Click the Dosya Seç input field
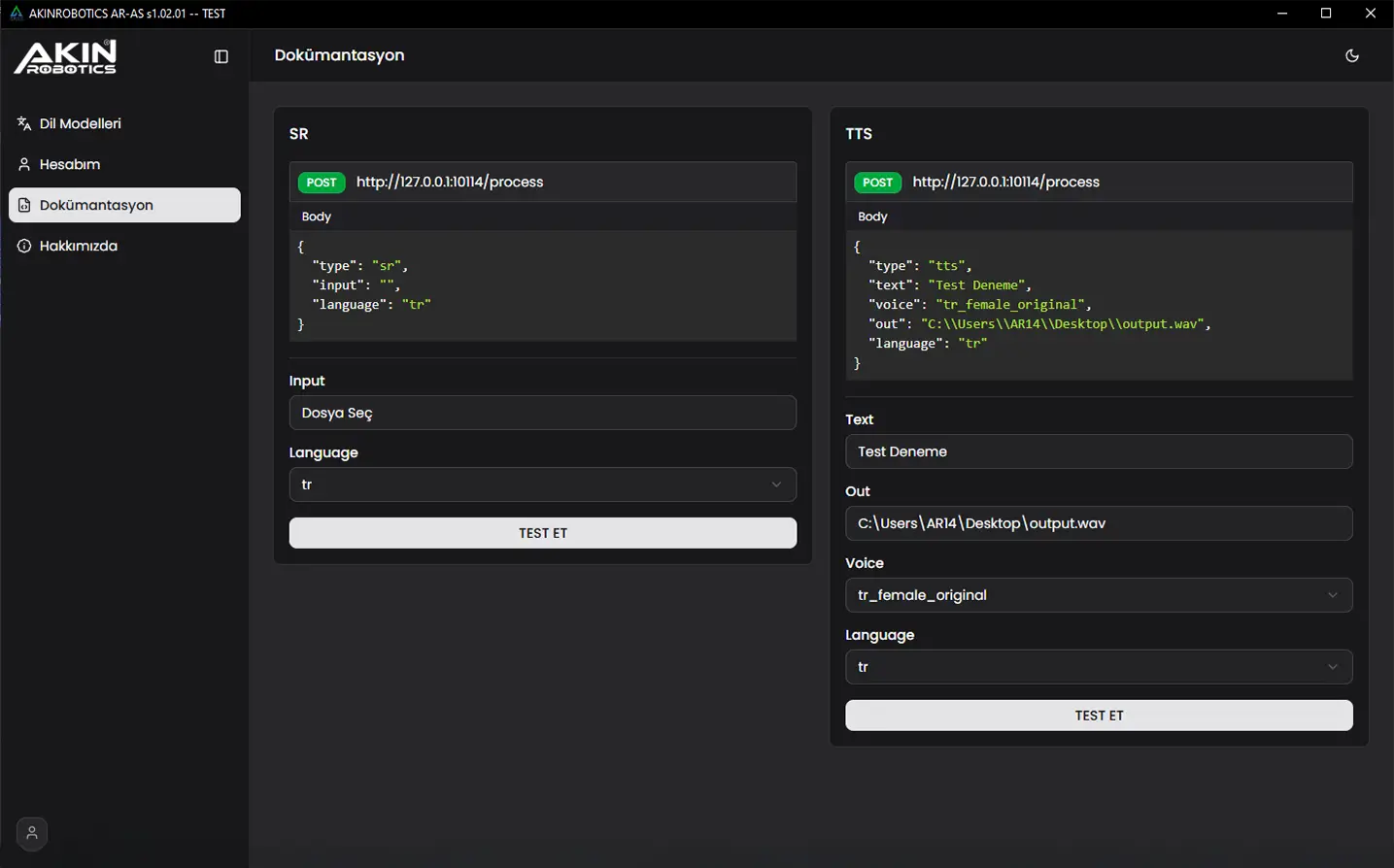Viewport: 1394px width, 868px height. (542, 413)
